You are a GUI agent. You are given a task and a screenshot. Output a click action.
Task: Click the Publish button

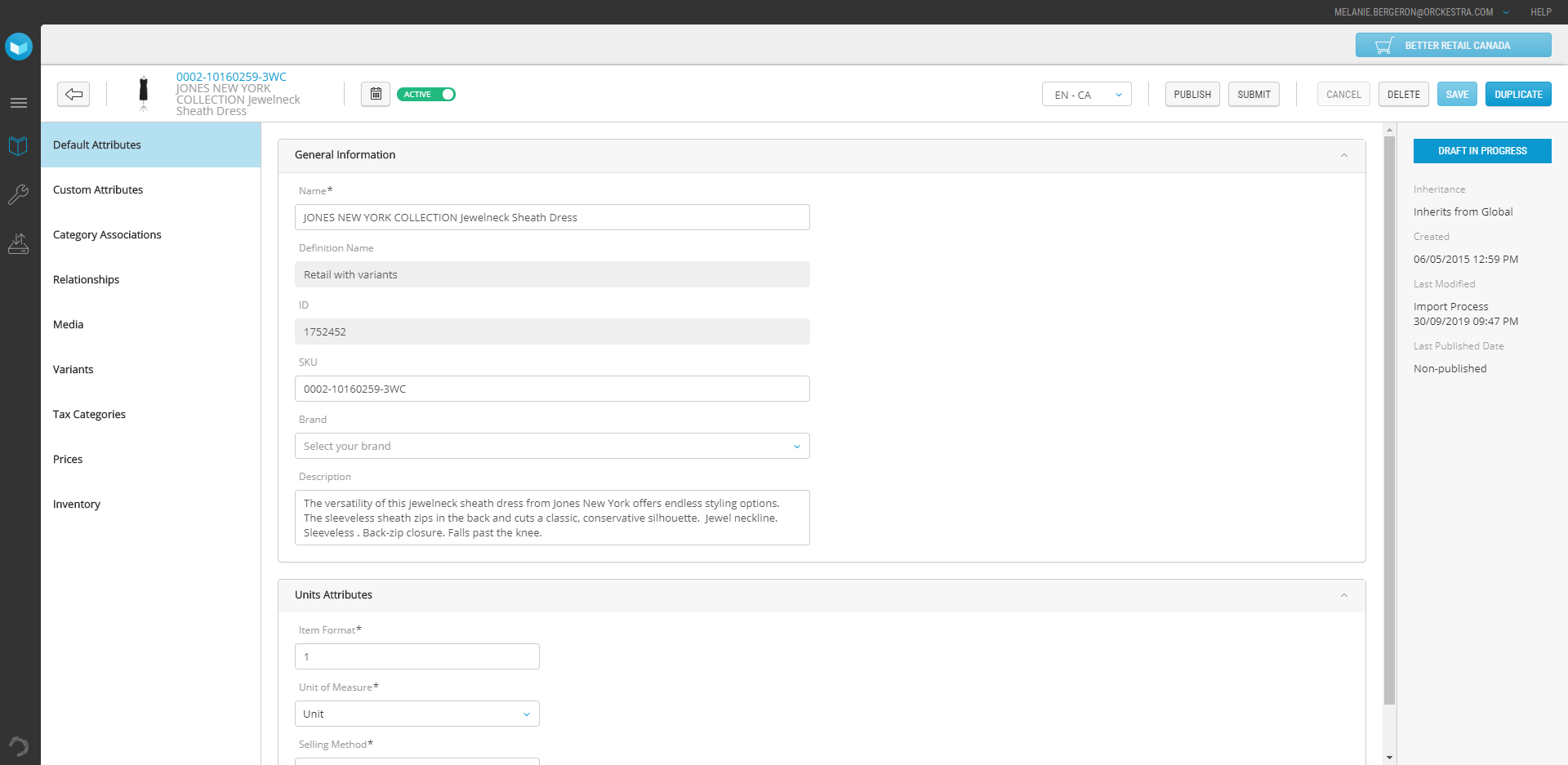pos(1192,95)
